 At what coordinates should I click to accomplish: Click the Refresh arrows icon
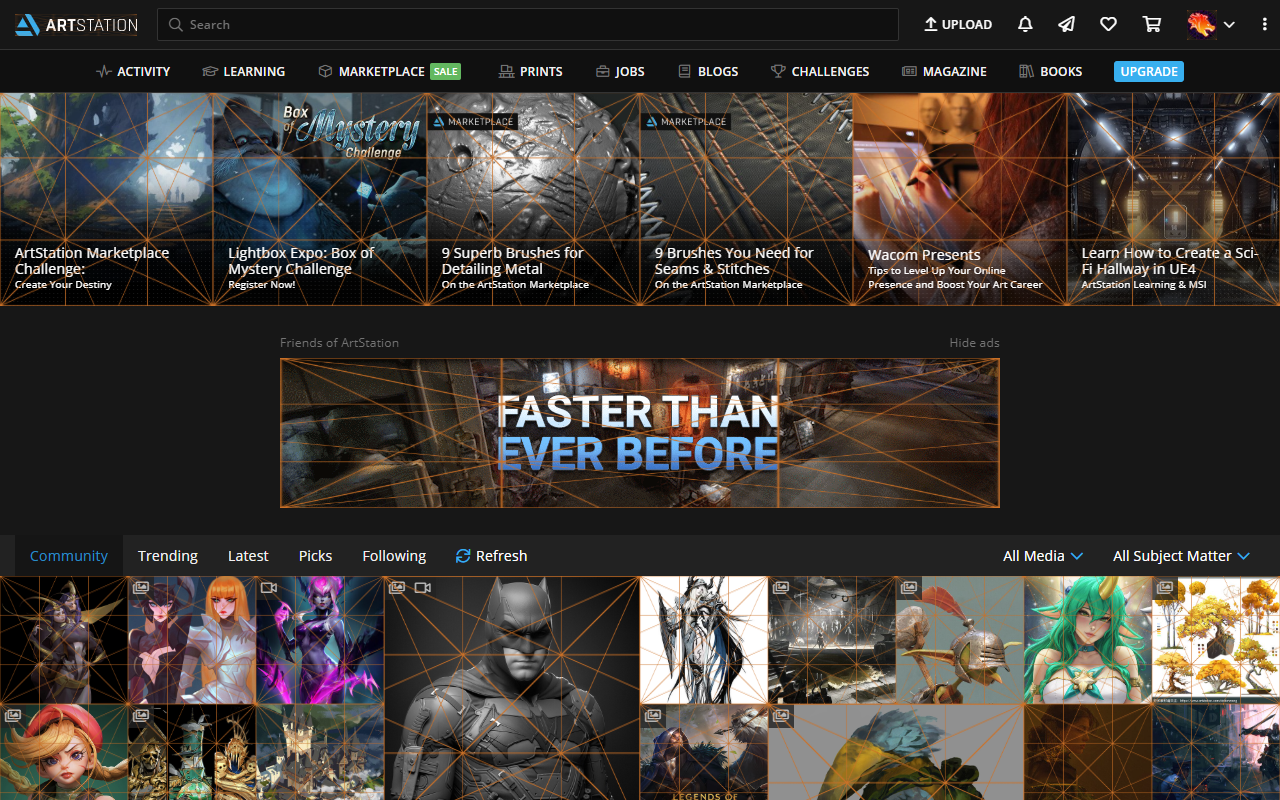coord(463,556)
